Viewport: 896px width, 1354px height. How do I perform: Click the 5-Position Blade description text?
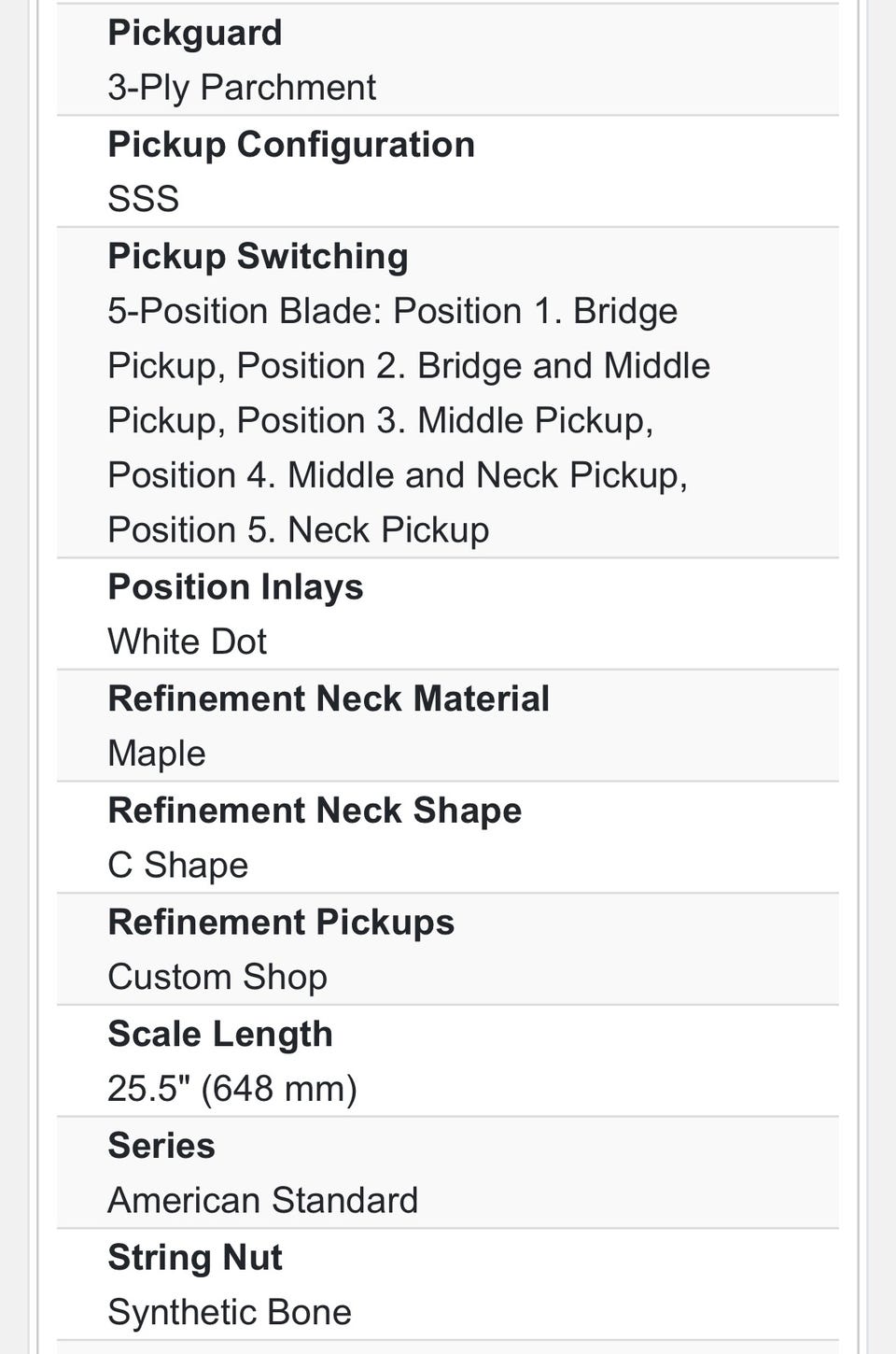[x=409, y=420]
